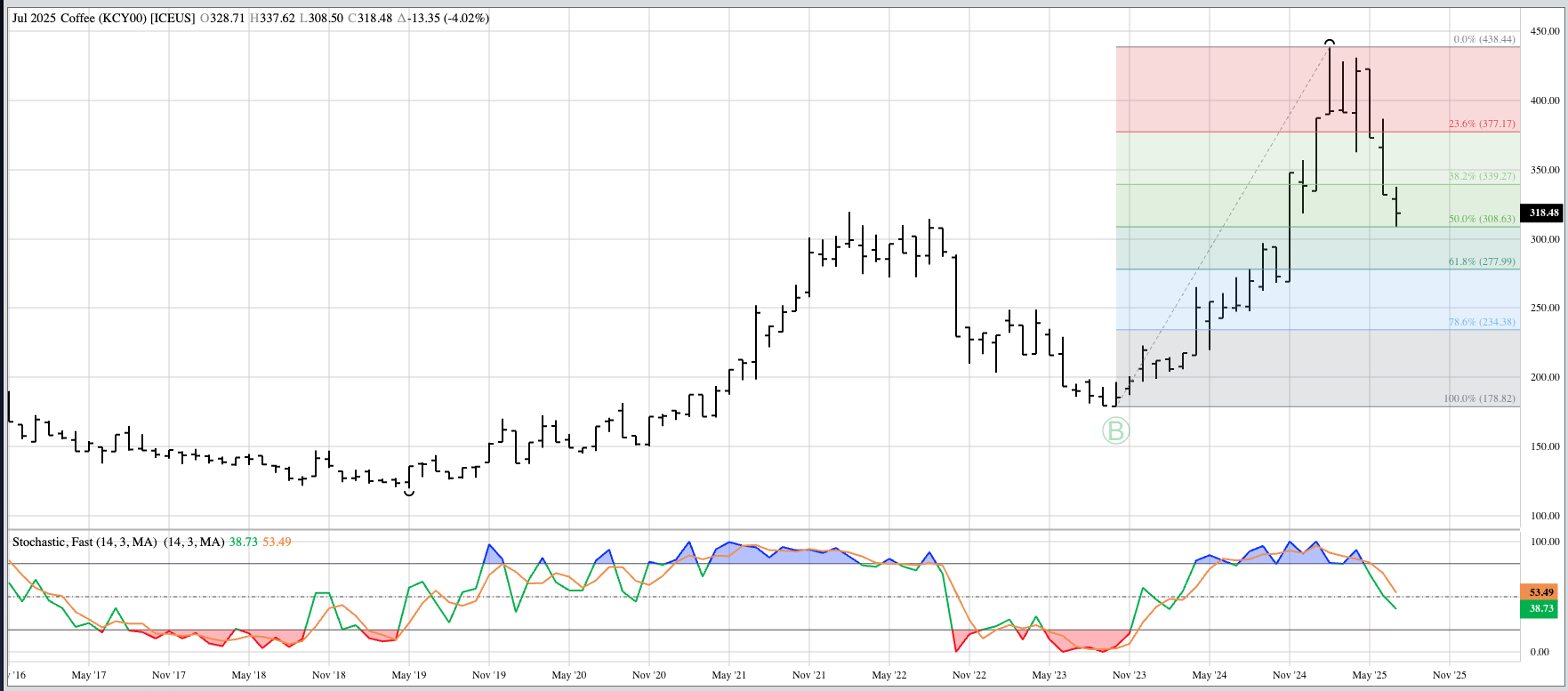Click the arc marker at May '19 low
The height and width of the screenshot is (691, 1568).
tap(408, 492)
